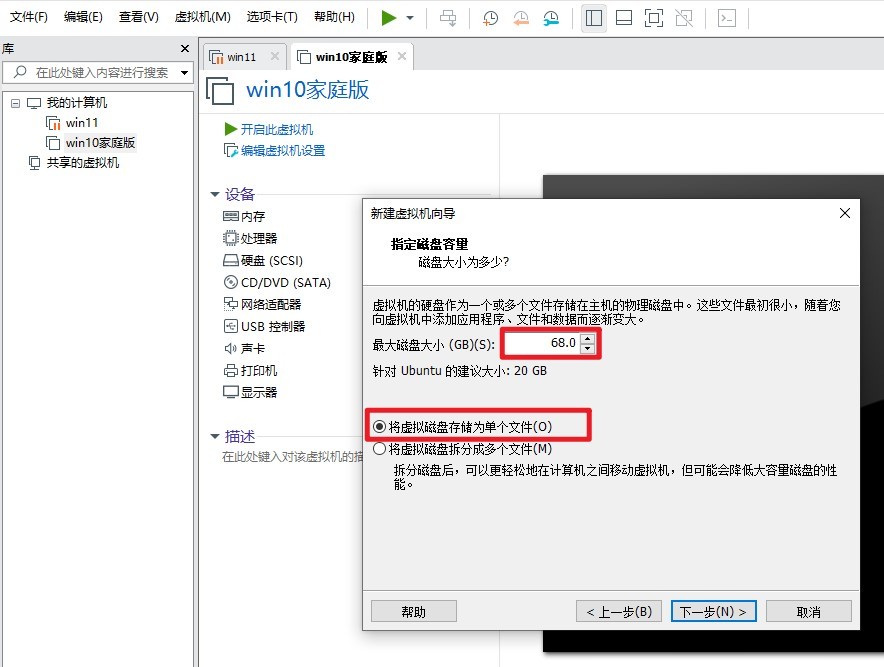Open the snapshot manager wrench icon
The image size is (884, 667).
tap(551, 18)
